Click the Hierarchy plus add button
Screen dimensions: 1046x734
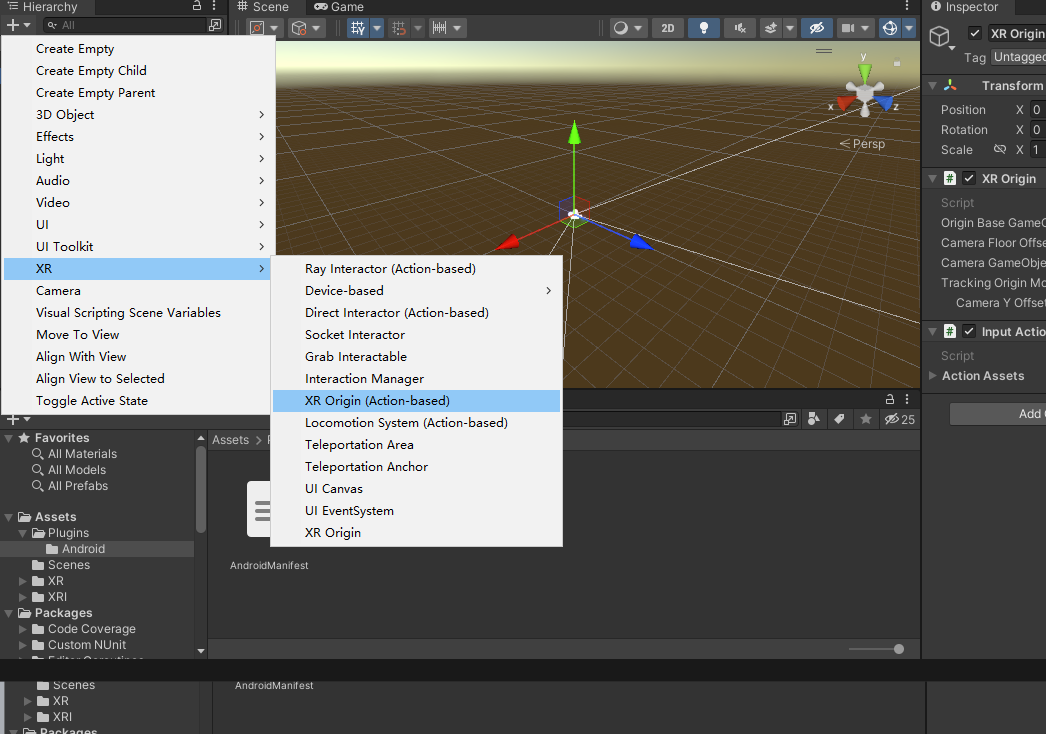tap(13, 25)
